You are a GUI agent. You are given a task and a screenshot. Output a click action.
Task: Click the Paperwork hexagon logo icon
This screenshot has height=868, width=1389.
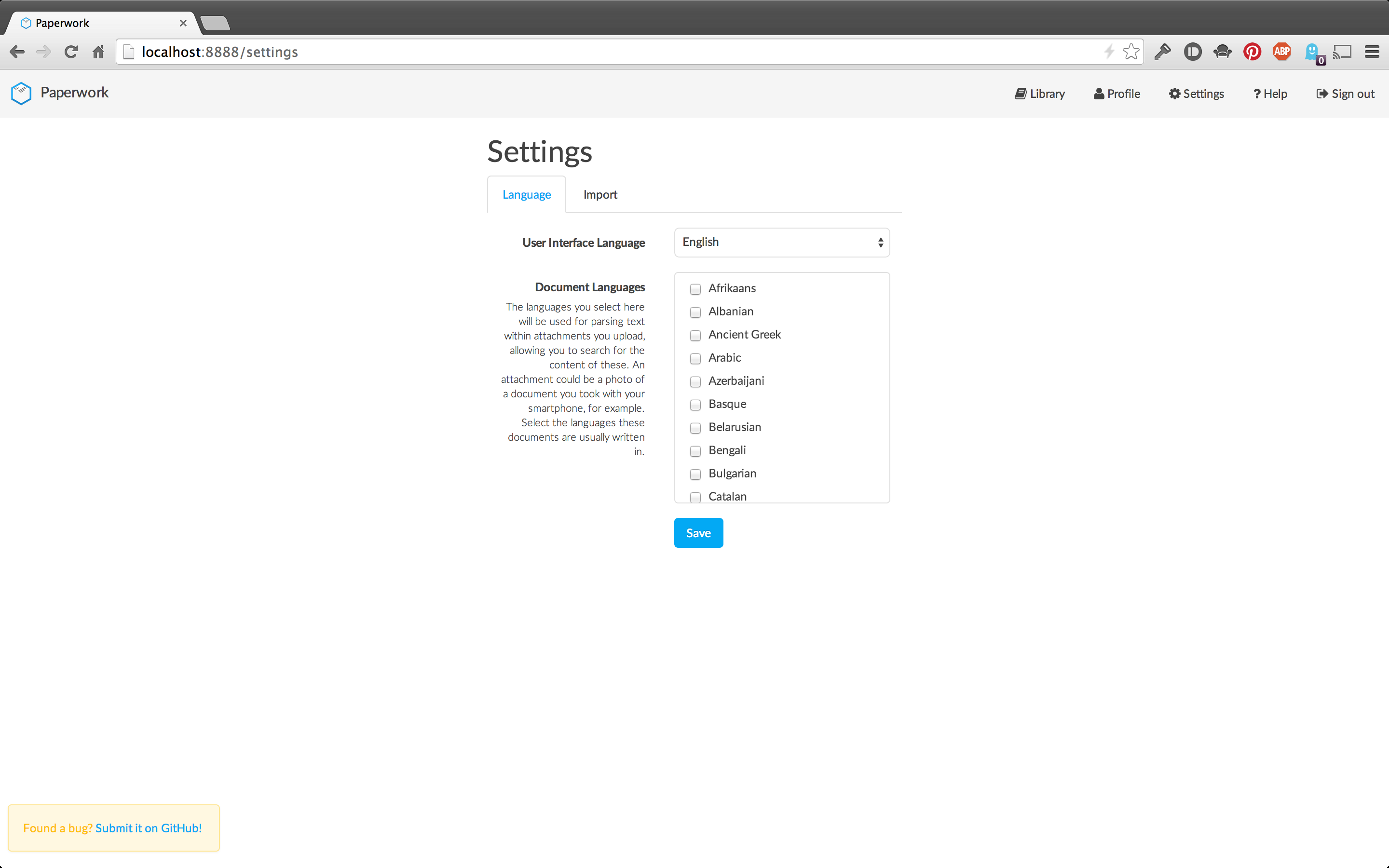[21, 93]
